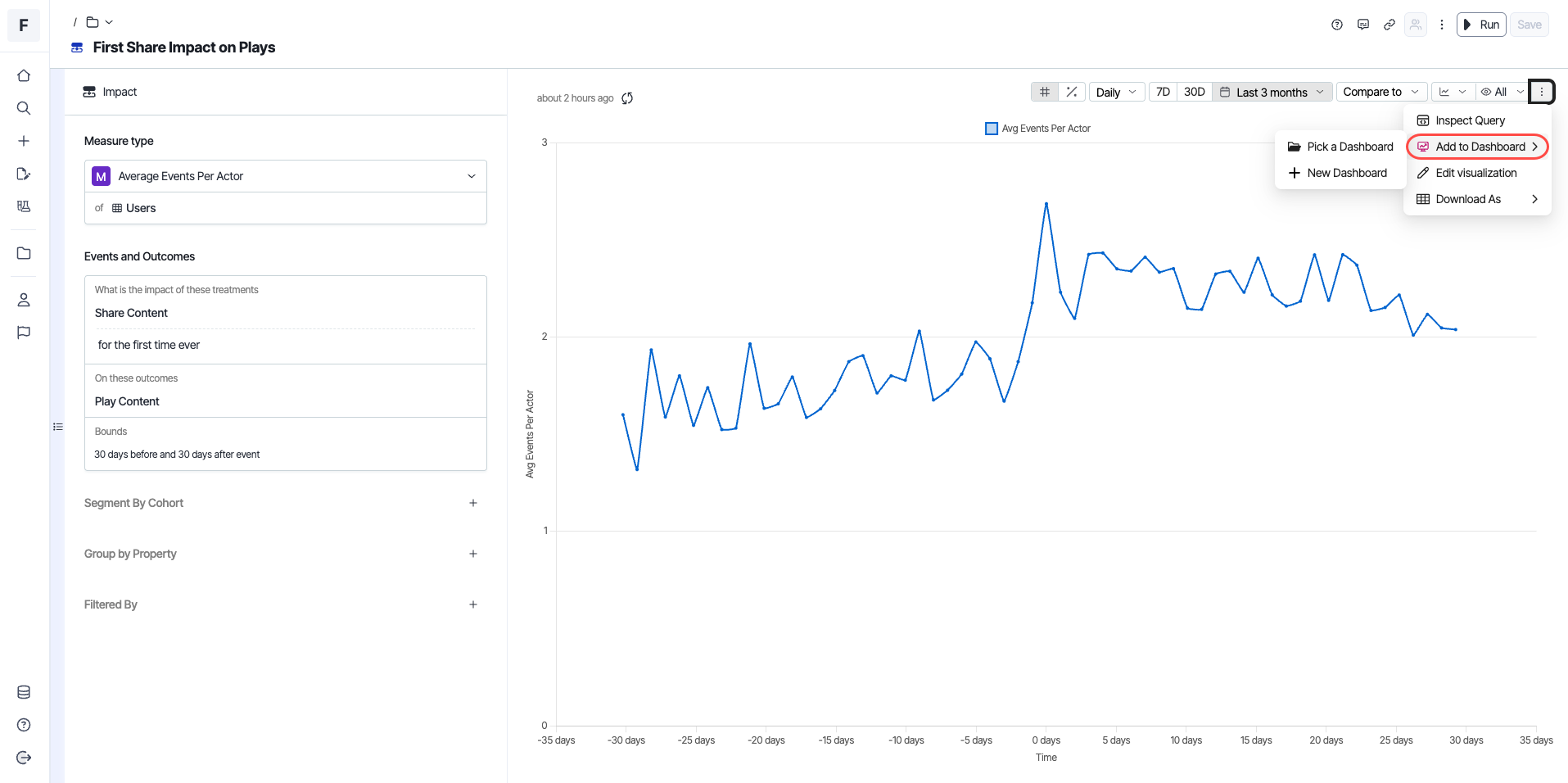Open the data sources database icon
The height and width of the screenshot is (783, 1568).
(x=24, y=692)
